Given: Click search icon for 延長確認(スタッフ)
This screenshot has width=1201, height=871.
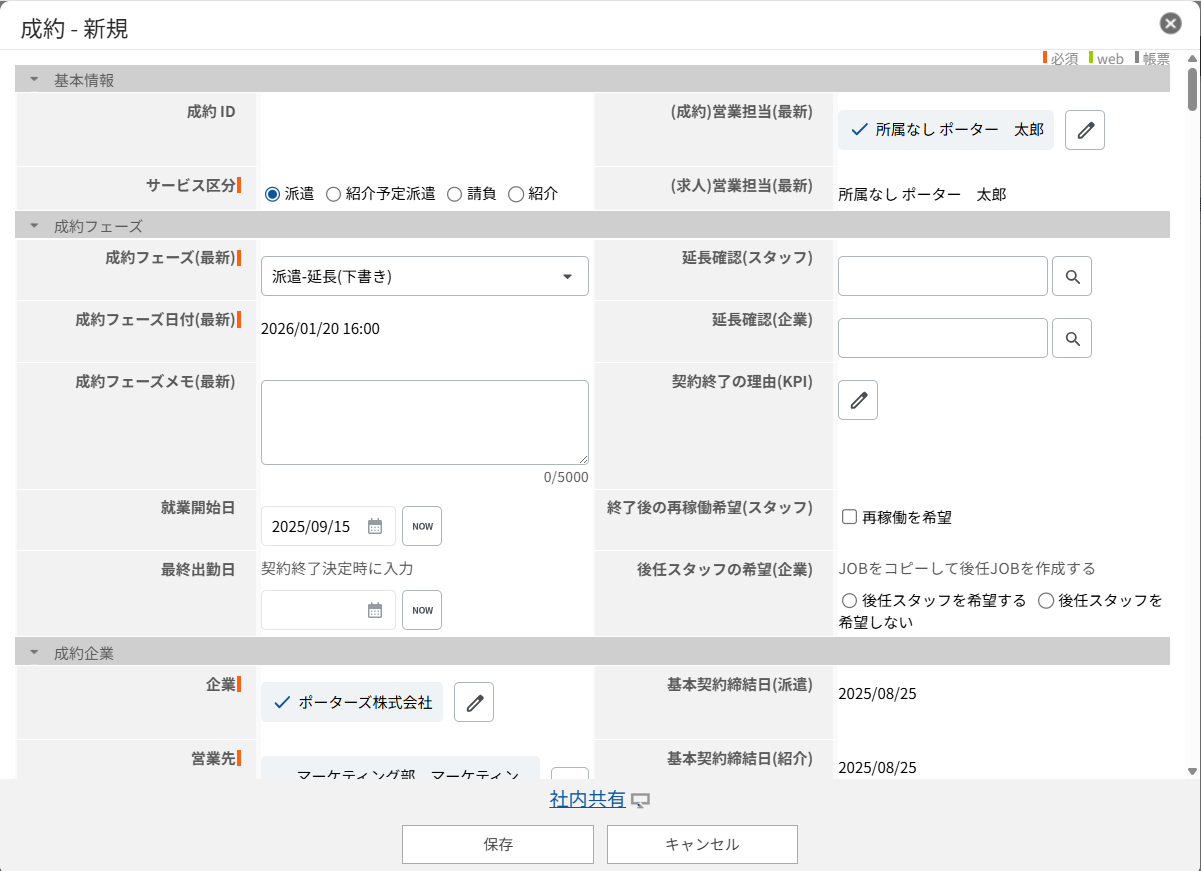Looking at the screenshot, I should coord(1072,277).
